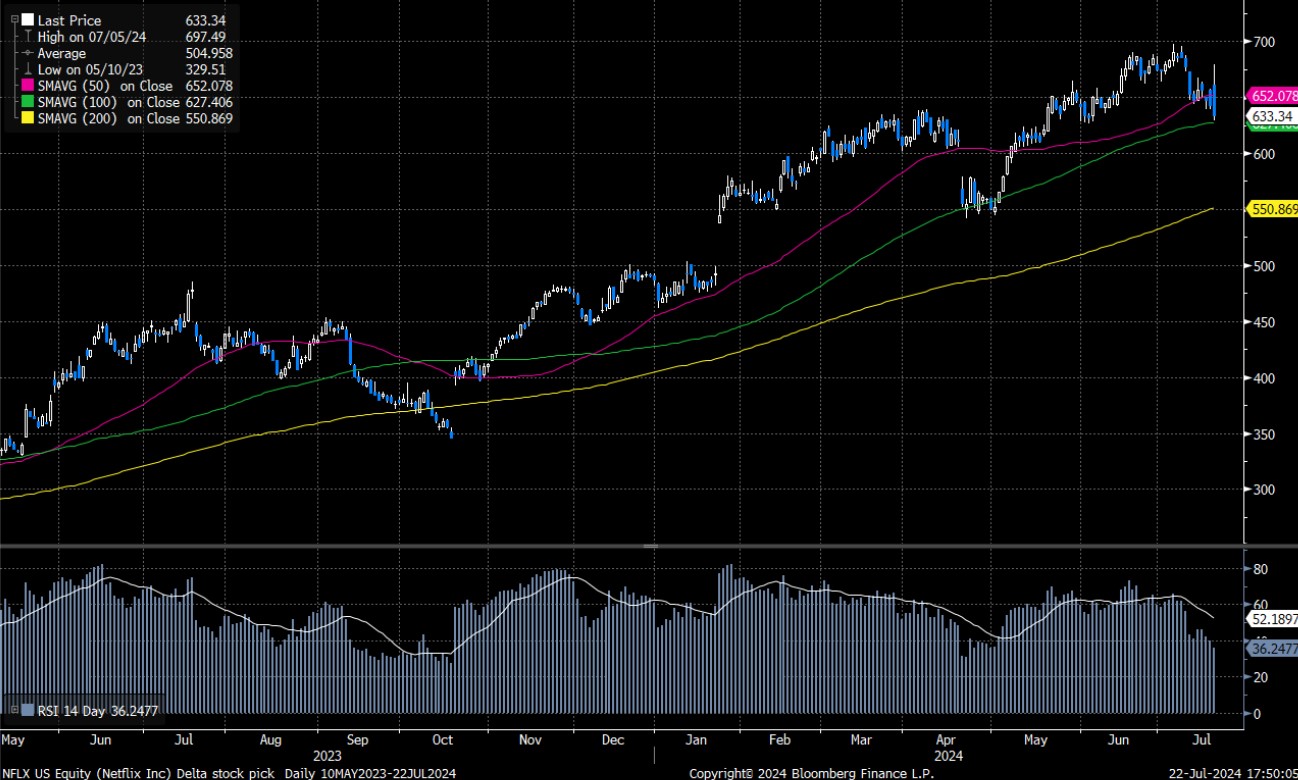Toggle the SMAVG (100) on Close legend entry

[110, 102]
